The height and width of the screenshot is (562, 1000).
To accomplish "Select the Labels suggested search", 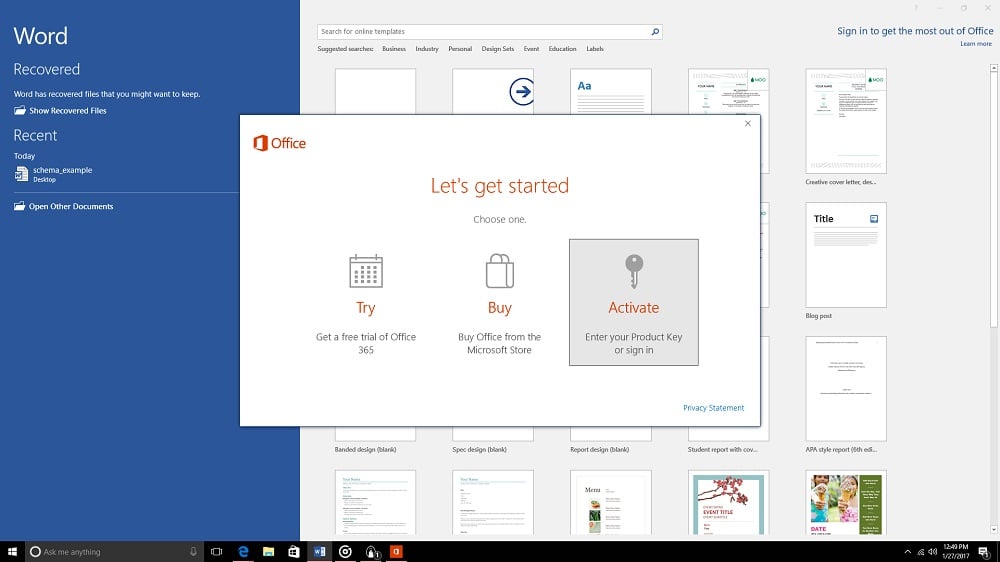I will [594, 48].
